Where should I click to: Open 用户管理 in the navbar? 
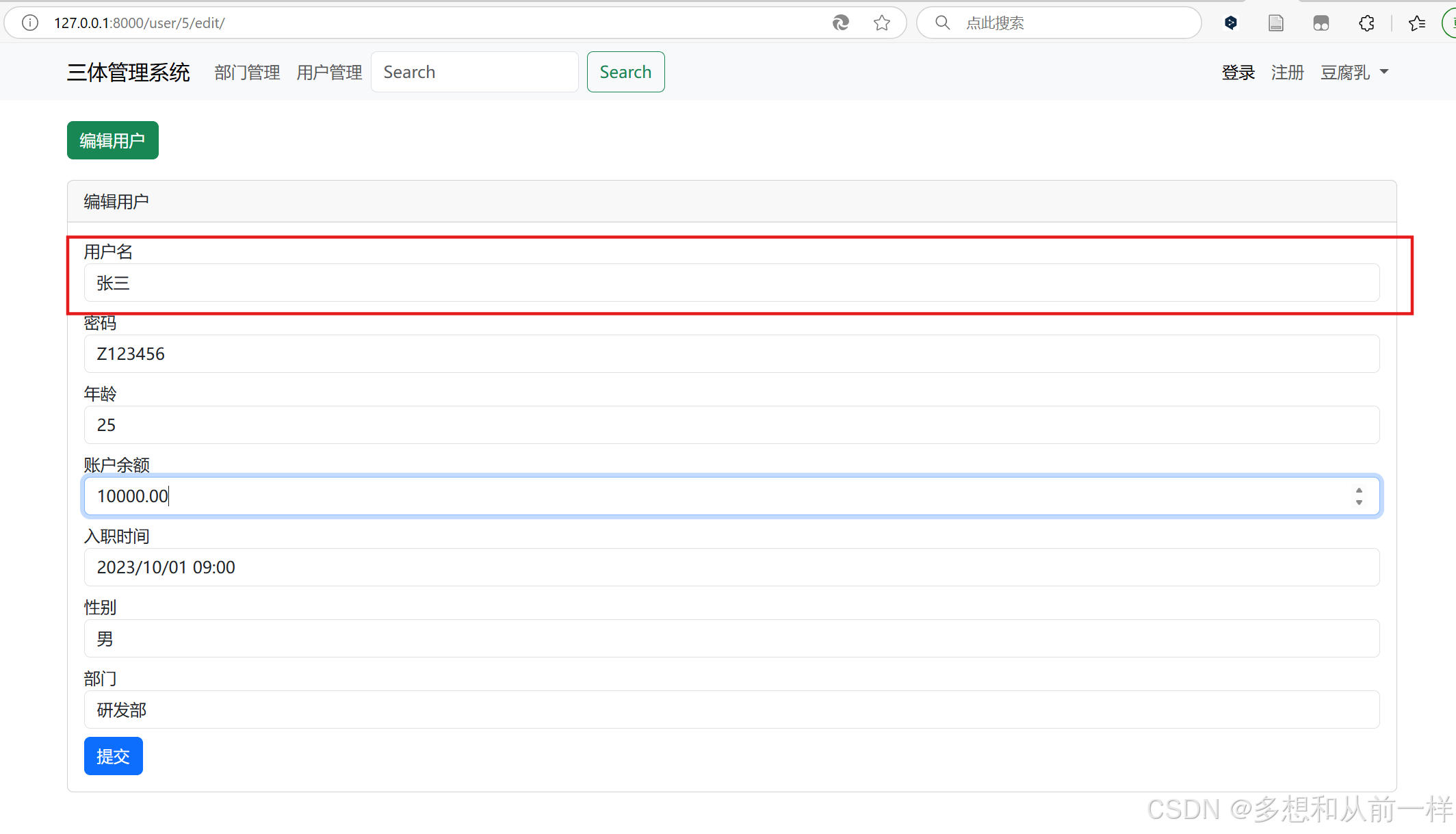[x=329, y=72]
